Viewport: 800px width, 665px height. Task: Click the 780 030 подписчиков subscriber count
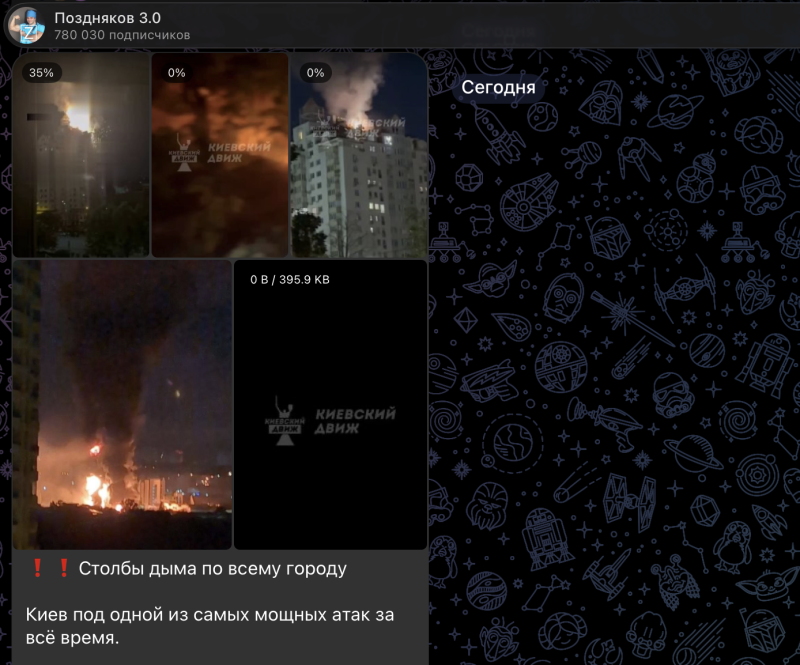pyautogui.click(x=122, y=35)
